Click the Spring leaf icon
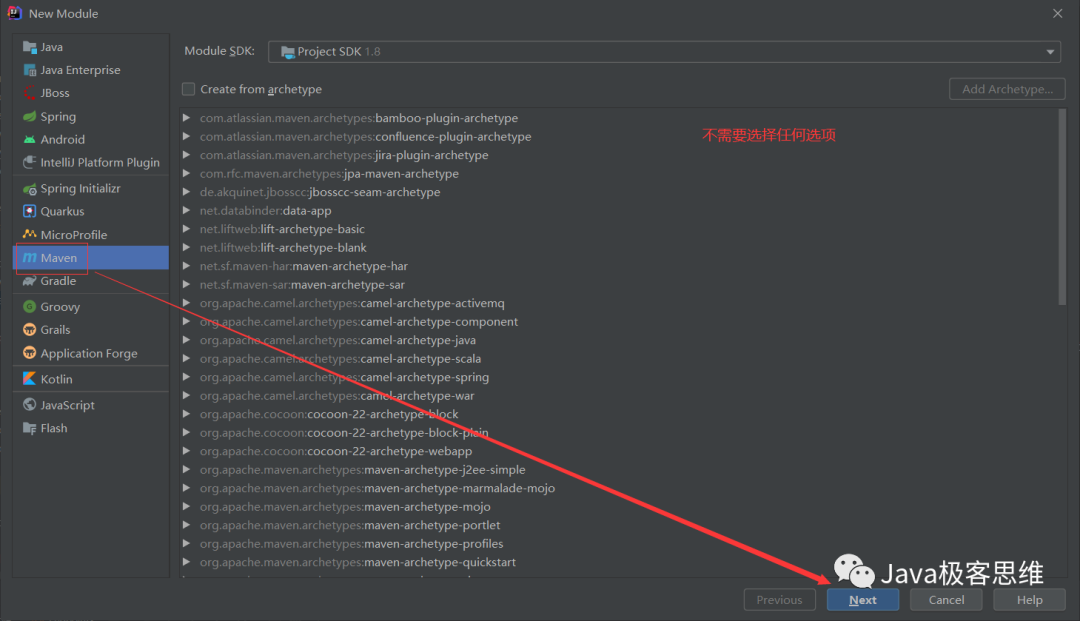 pyautogui.click(x=30, y=116)
